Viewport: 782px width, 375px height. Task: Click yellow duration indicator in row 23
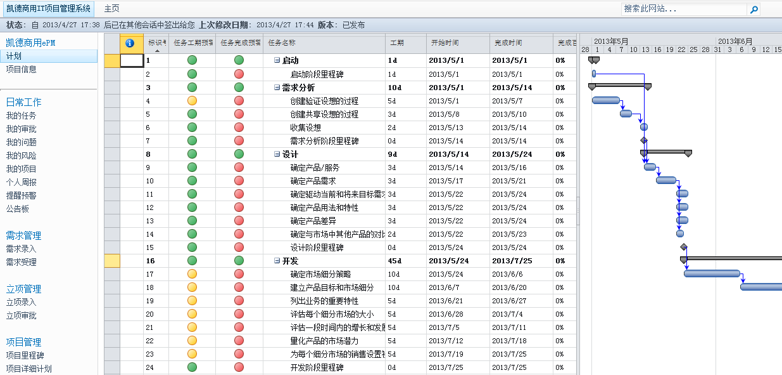(192, 354)
